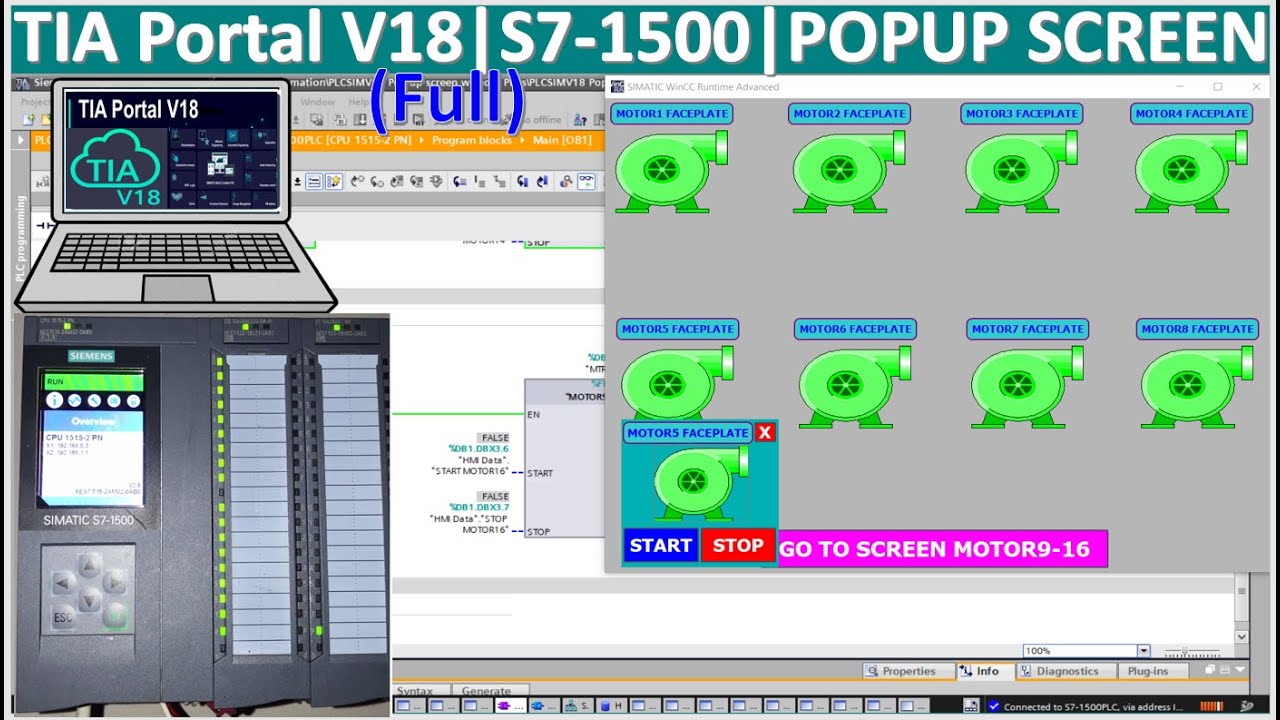Image resolution: width=1280 pixels, height=720 pixels.
Task: Expand the breadcrumb arrow before Program blocks
Action: [x=421, y=140]
